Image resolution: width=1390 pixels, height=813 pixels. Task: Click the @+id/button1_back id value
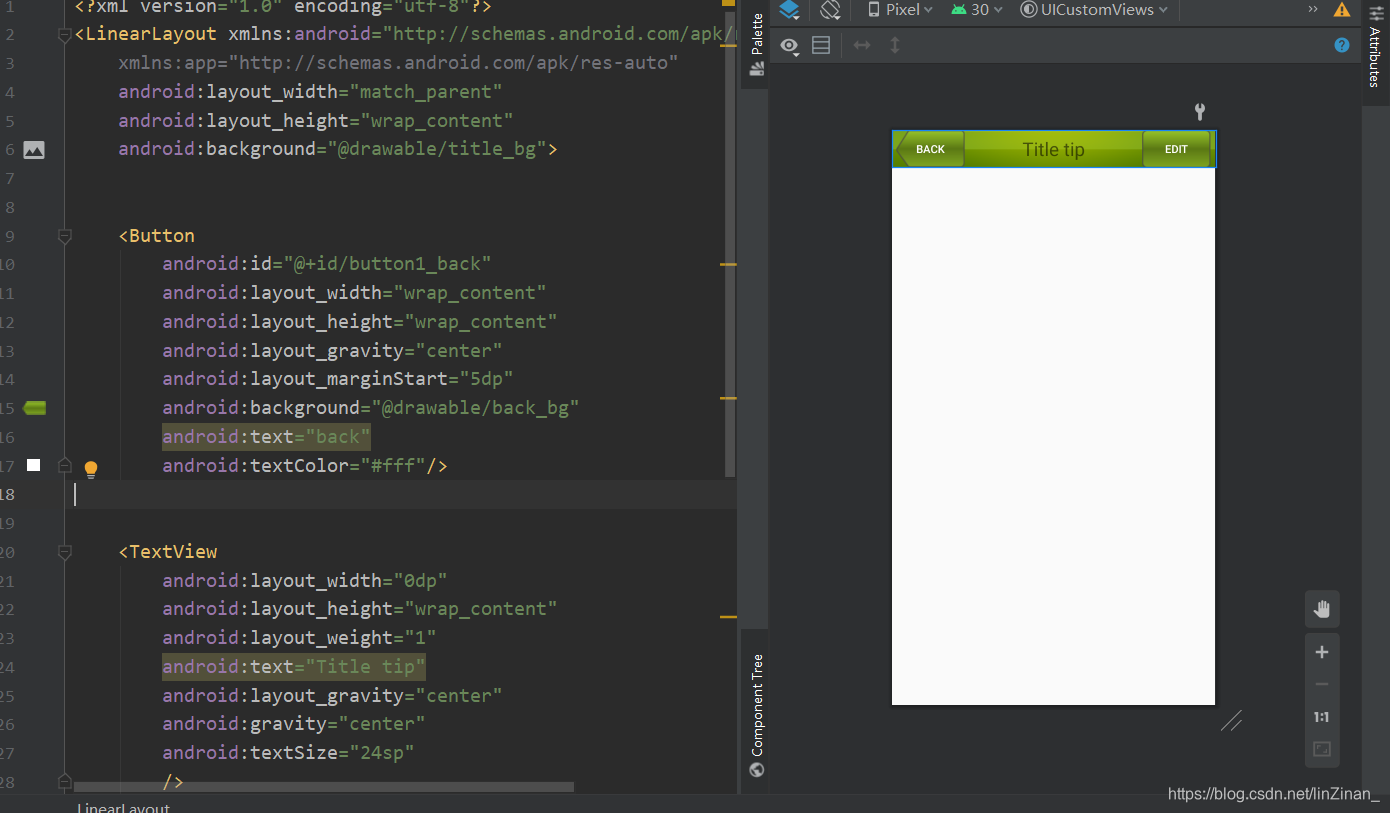387,264
